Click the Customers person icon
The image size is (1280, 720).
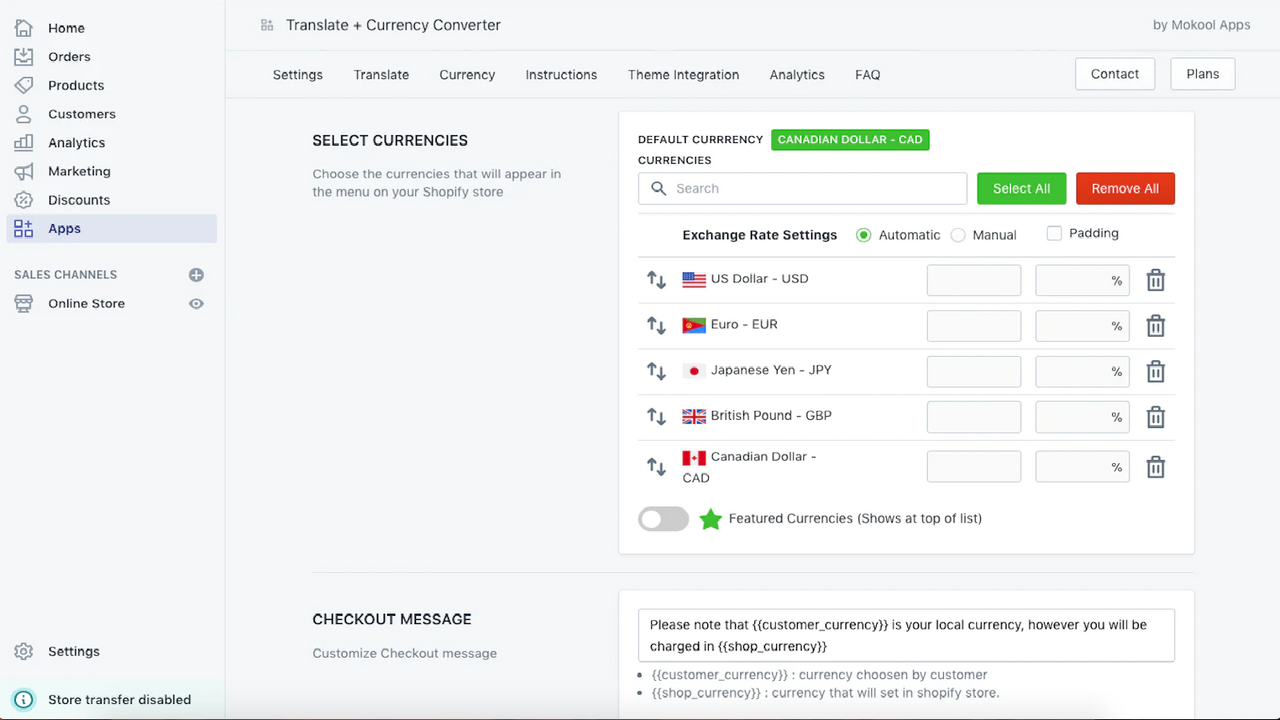[24, 114]
